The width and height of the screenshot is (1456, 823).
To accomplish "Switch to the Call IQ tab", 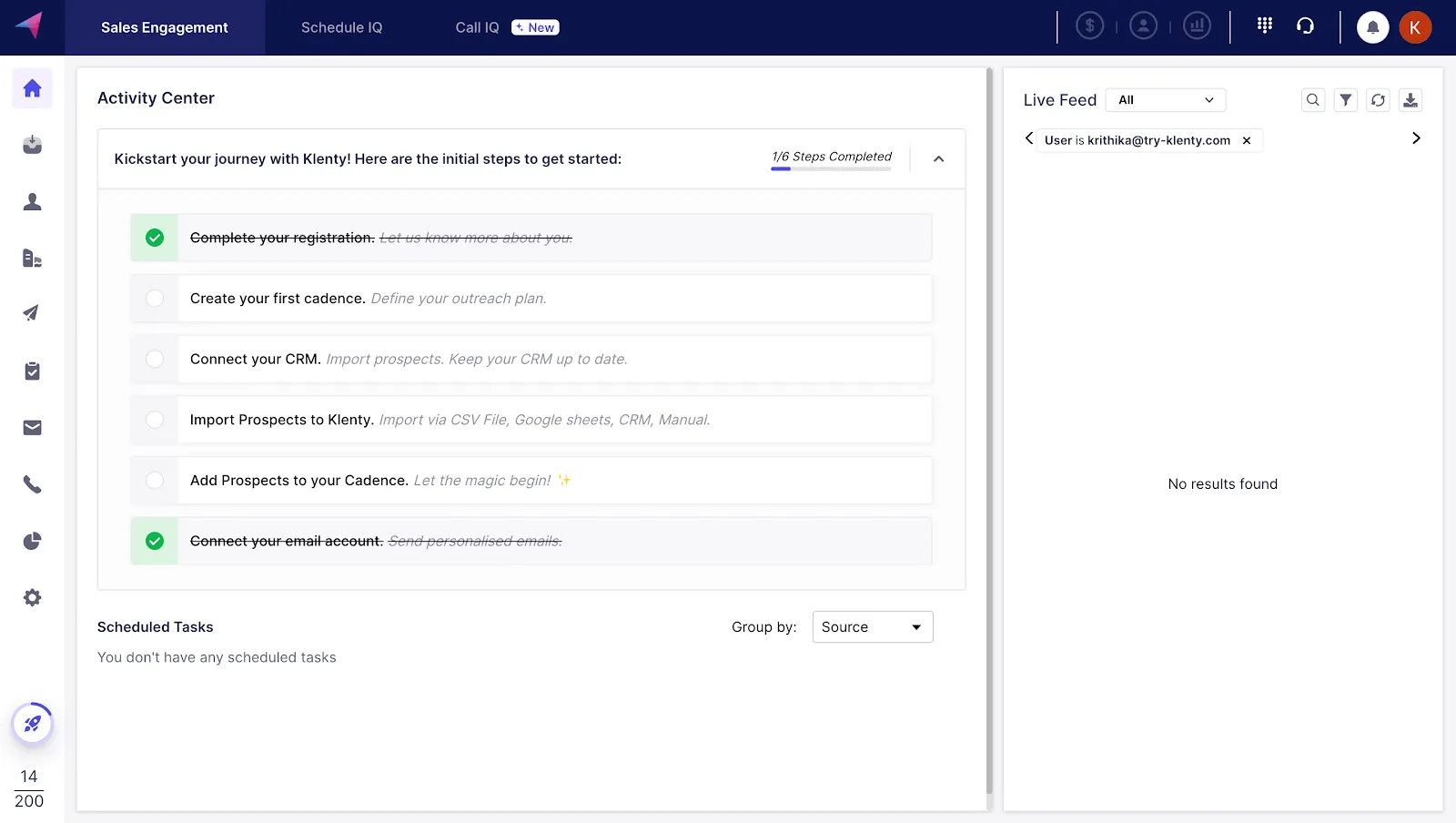I will coord(478,27).
